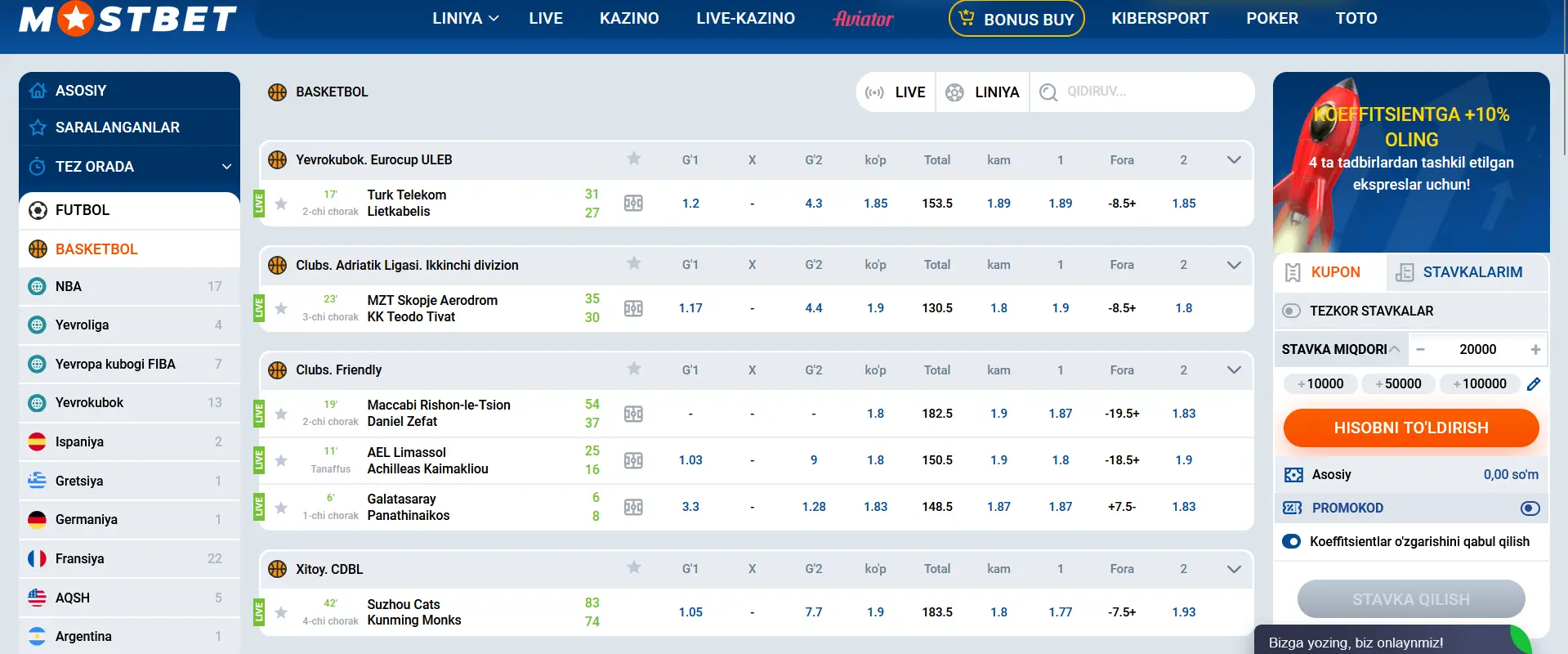Open KIBERSPORT menu item
This screenshot has height=654, width=1568.
[1159, 18]
